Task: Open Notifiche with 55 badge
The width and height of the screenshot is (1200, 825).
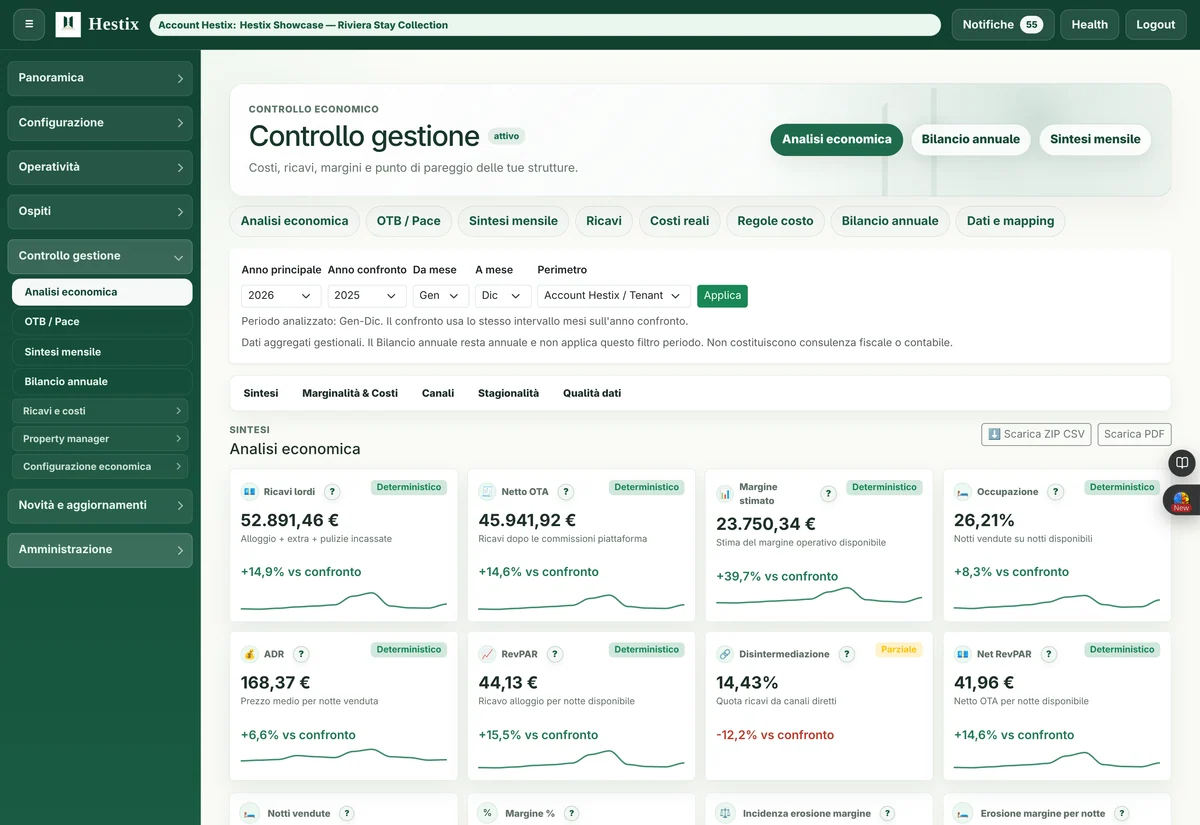Action: (1002, 25)
